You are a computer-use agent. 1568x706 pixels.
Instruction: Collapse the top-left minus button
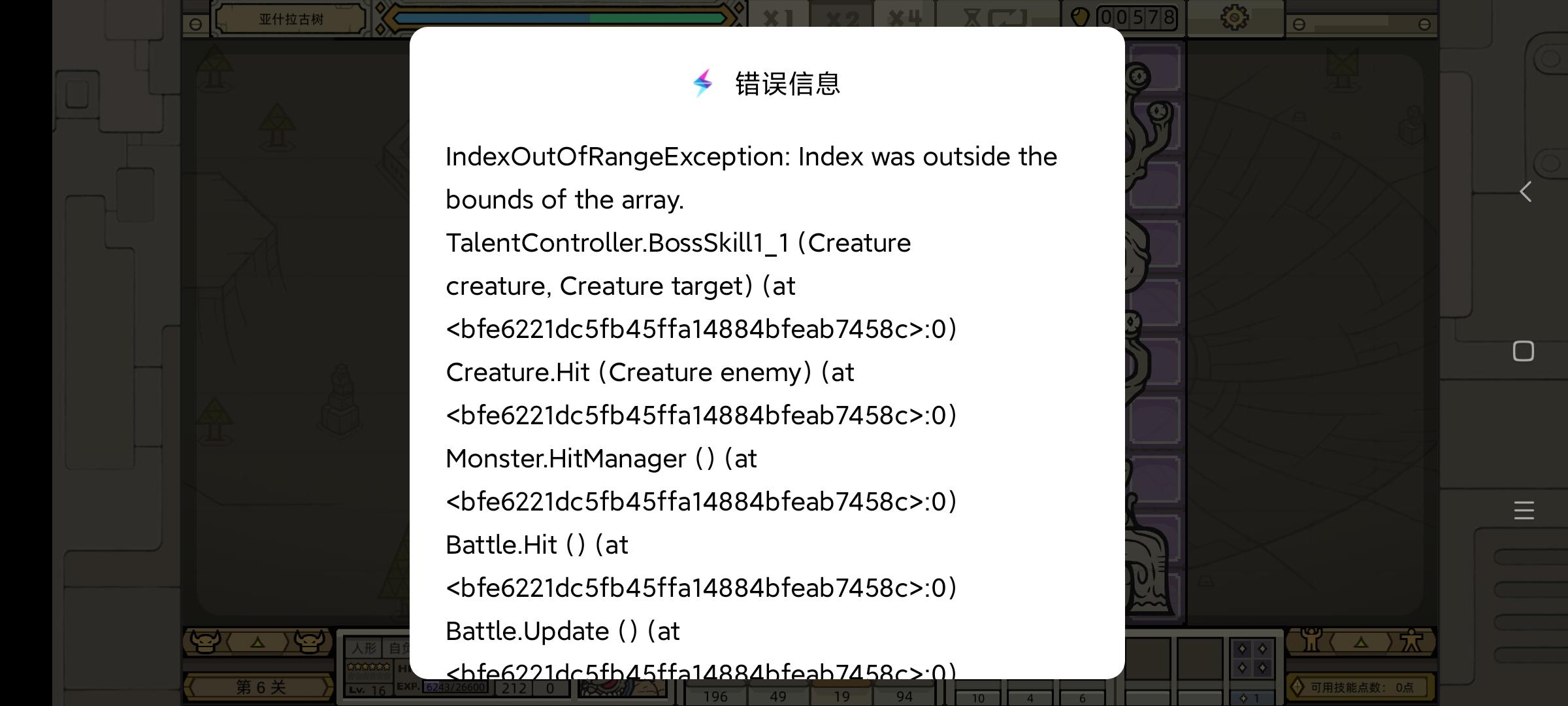point(195,25)
